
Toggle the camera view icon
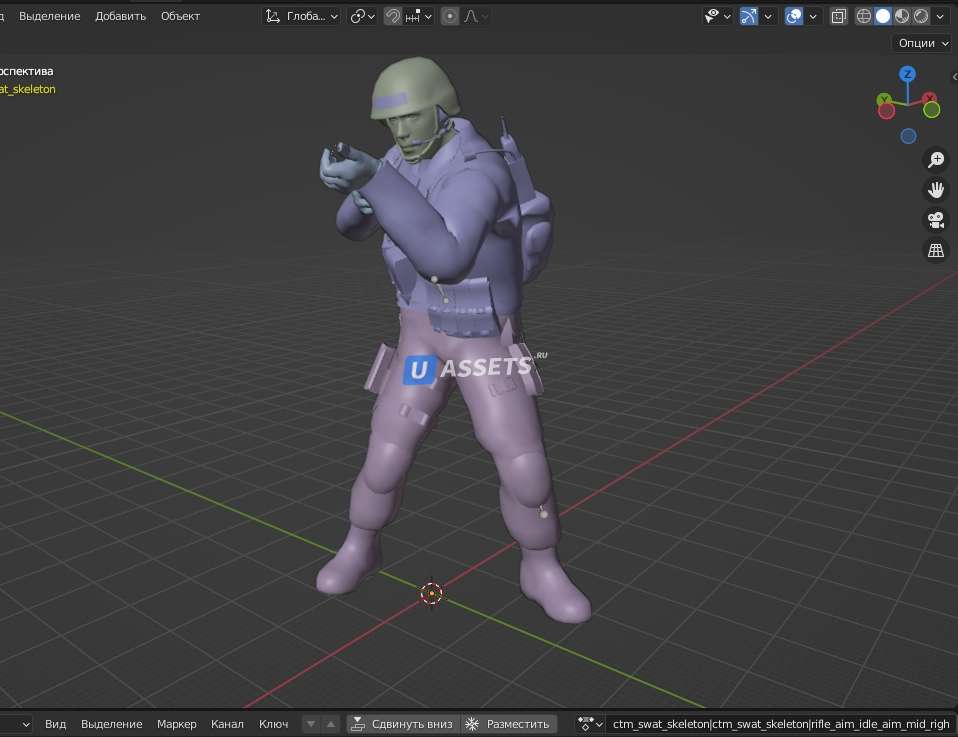936,220
